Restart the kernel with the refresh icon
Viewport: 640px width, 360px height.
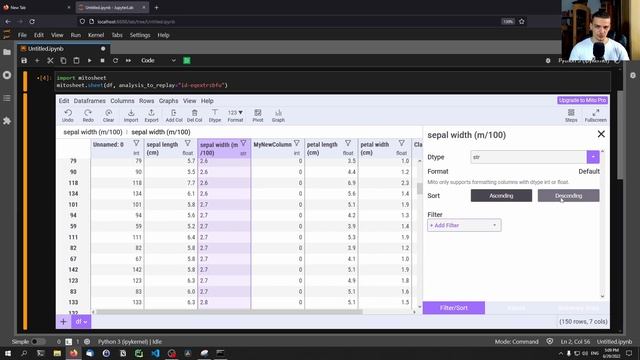(116, 60)
